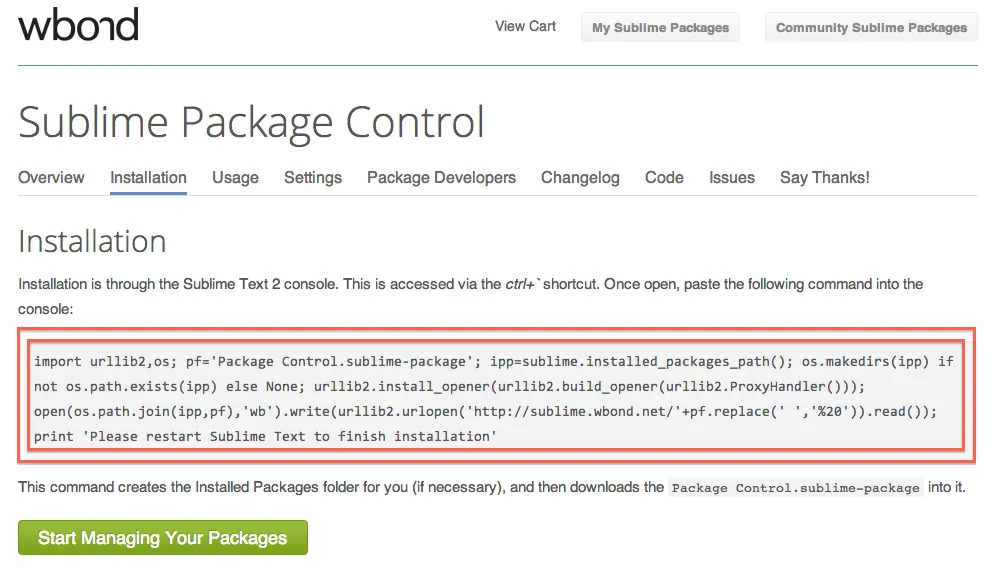Click the My Sublime Packages button
Image resolution: width=1005 pixels, height=581 pixels.
pos(660,28)
